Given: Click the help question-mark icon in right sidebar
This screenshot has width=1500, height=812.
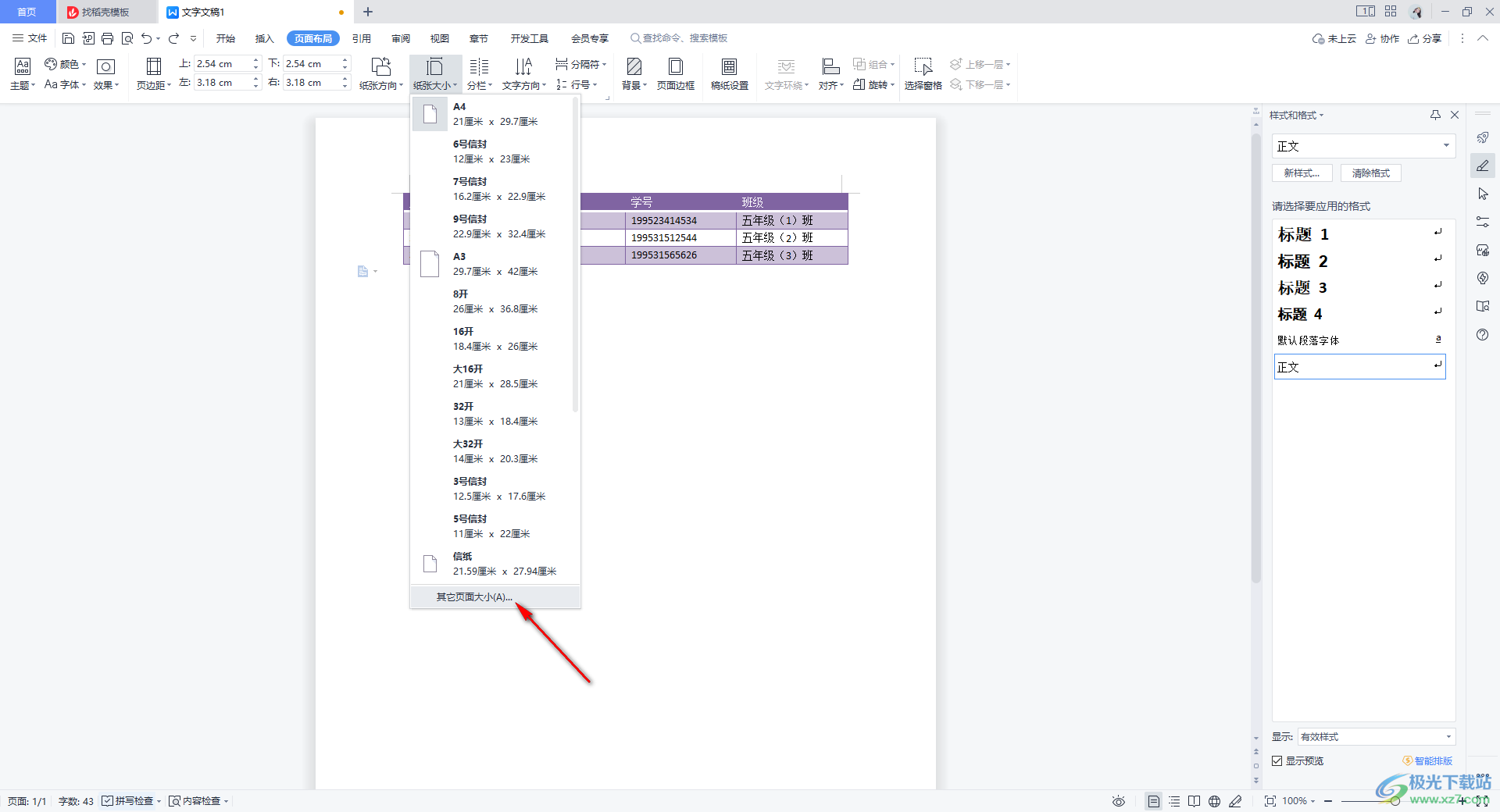Looking at the screenshot, I should click(x=1483, y=335).
